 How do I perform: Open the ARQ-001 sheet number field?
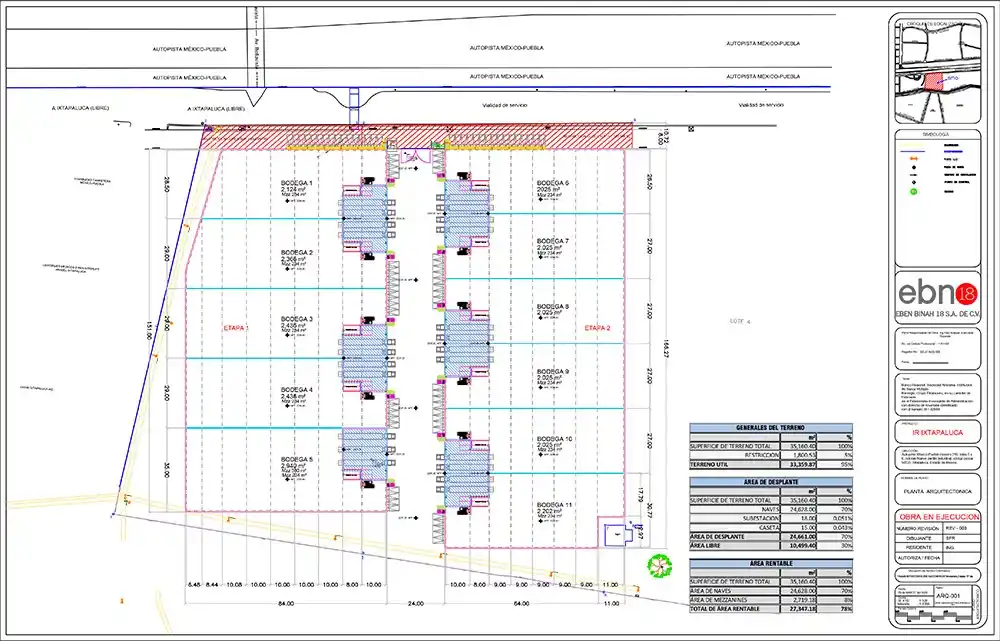[x=950, y=595]
